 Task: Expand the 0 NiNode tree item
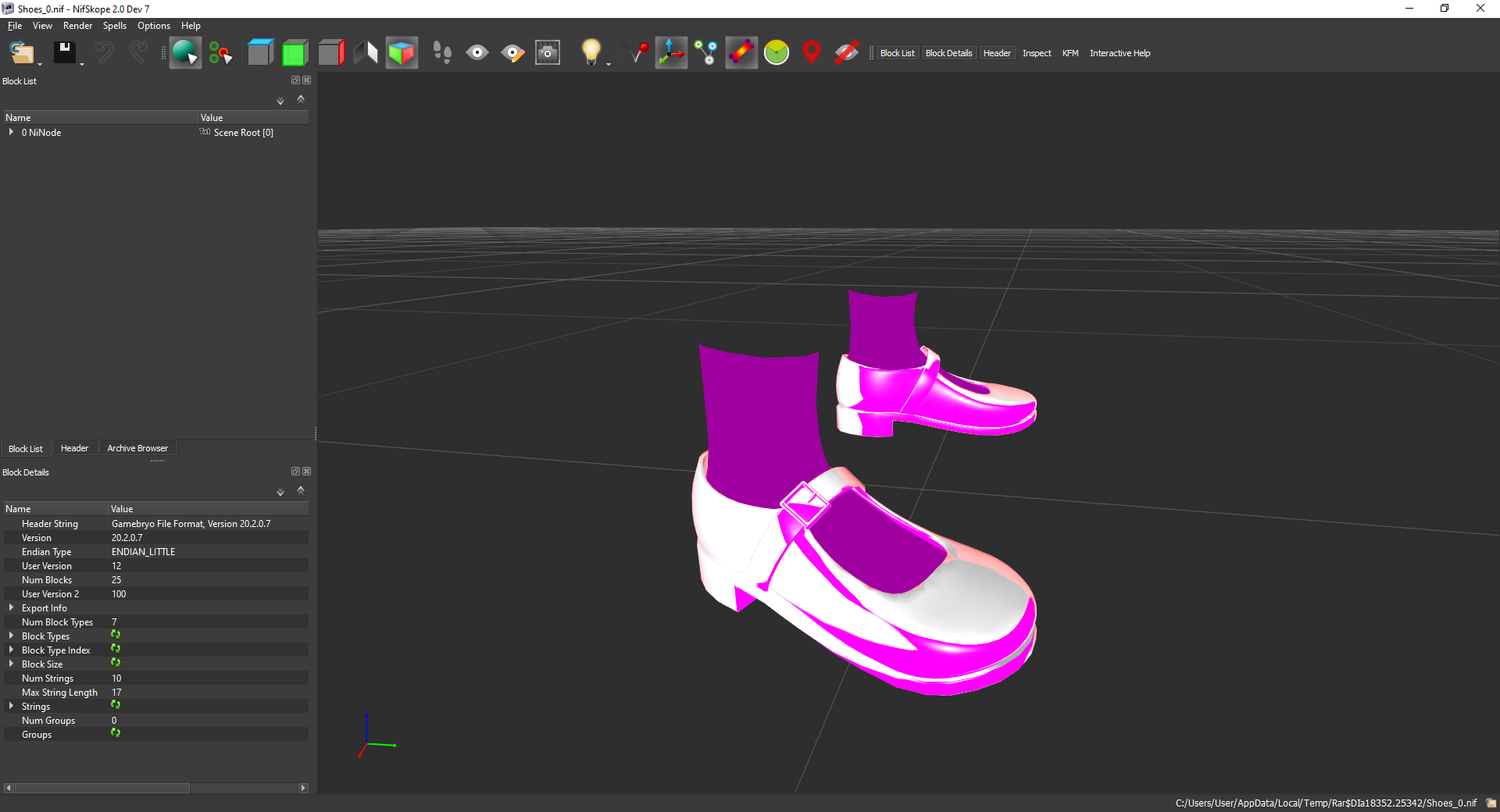[11, 132]
